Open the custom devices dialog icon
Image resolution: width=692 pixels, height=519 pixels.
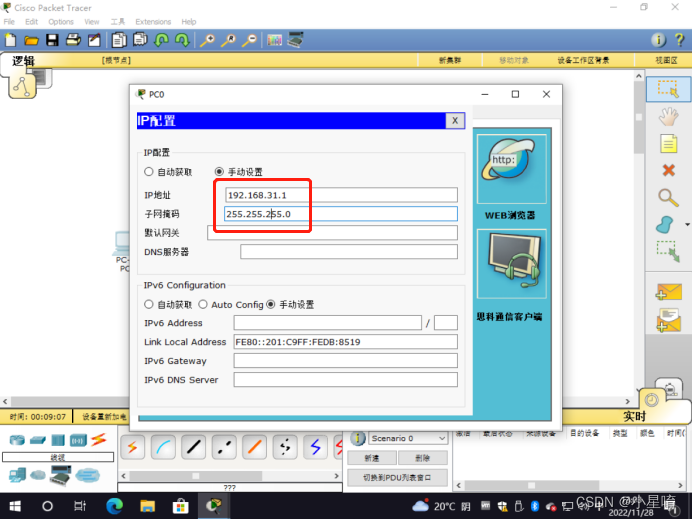pyautogui.click(x=295, y=40)
